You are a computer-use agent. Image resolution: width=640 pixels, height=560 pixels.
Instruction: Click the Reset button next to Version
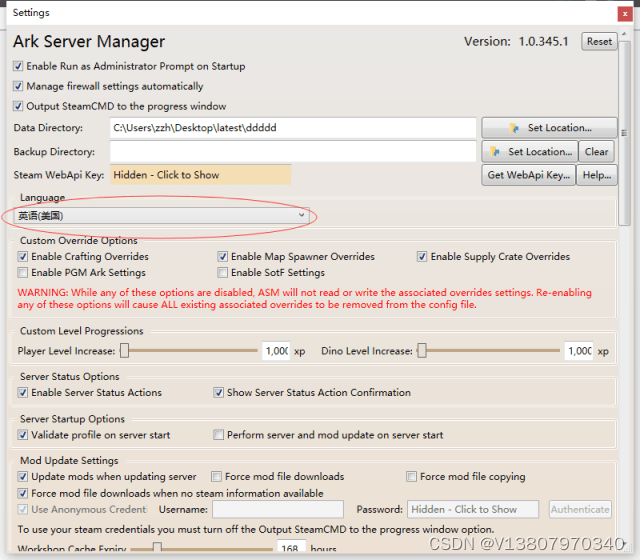[599, 42]
